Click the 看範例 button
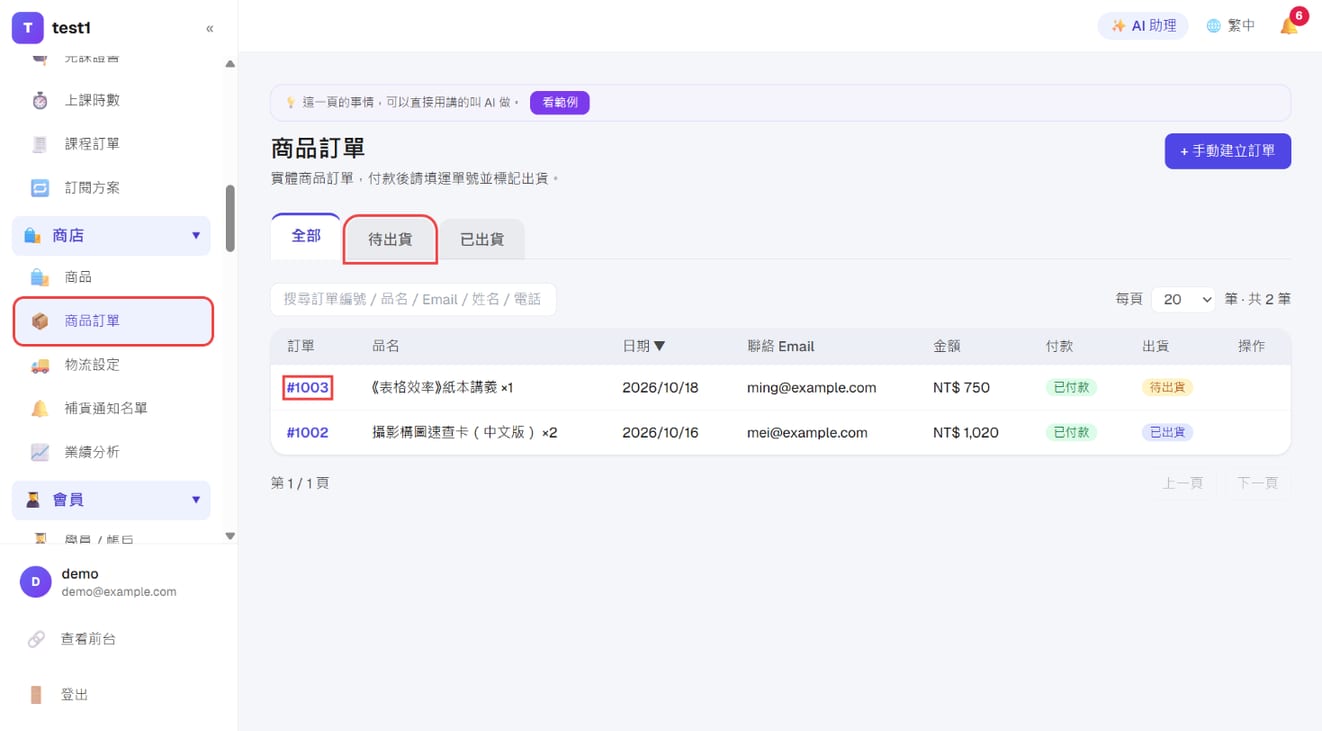The image size is (1322, 731). (559, 102)
